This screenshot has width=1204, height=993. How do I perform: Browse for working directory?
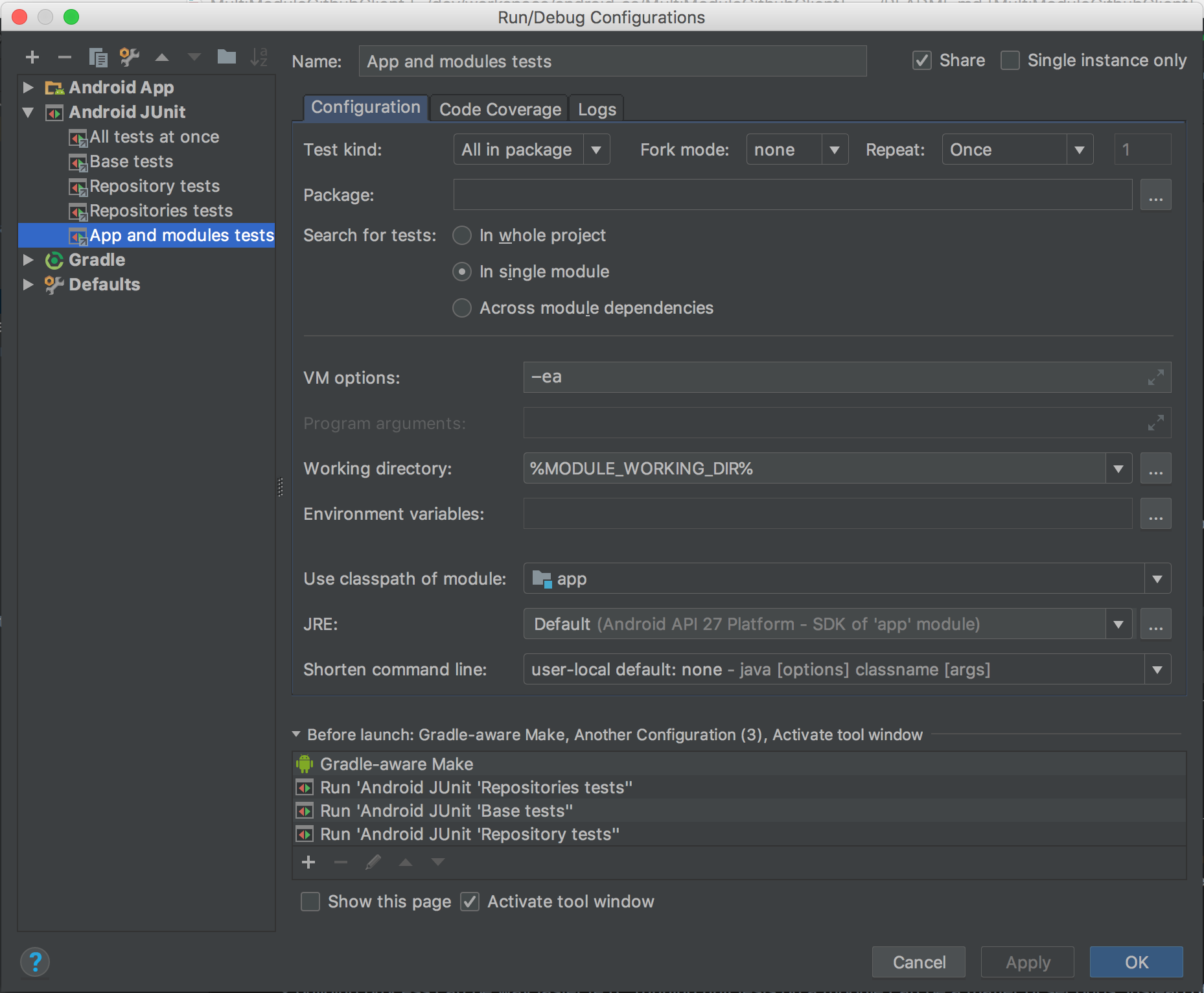(x=1155, y=469)
